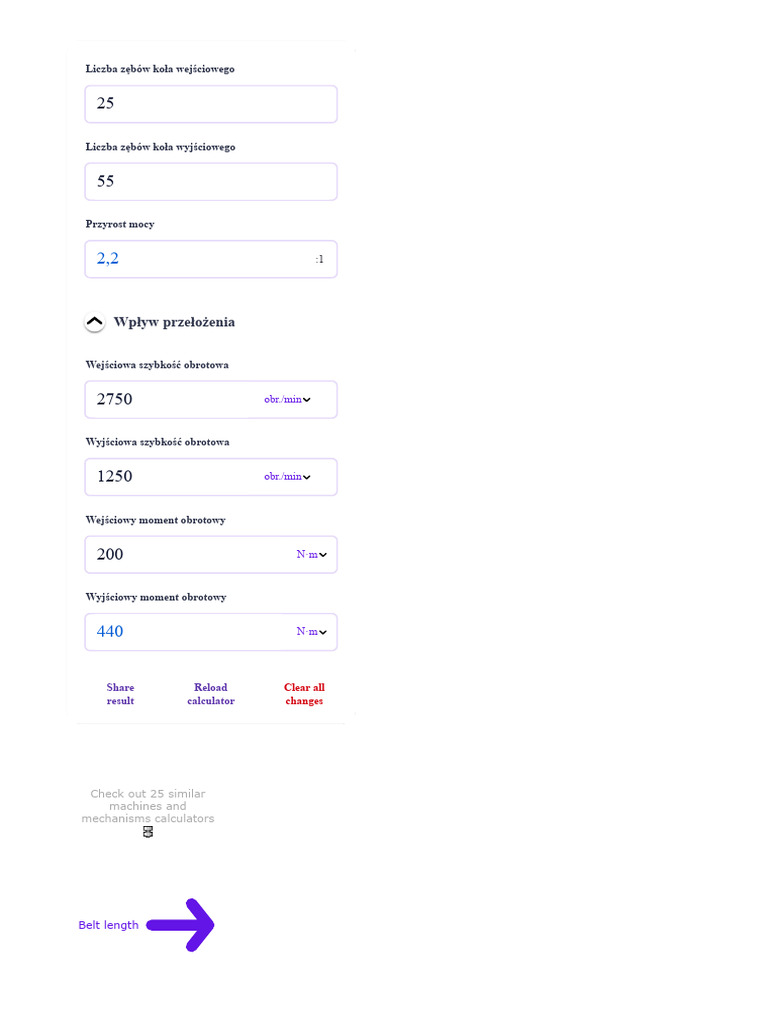Click the small icon below similar calculators text
The image size is (768, 1024).
(x=148, y=832)
